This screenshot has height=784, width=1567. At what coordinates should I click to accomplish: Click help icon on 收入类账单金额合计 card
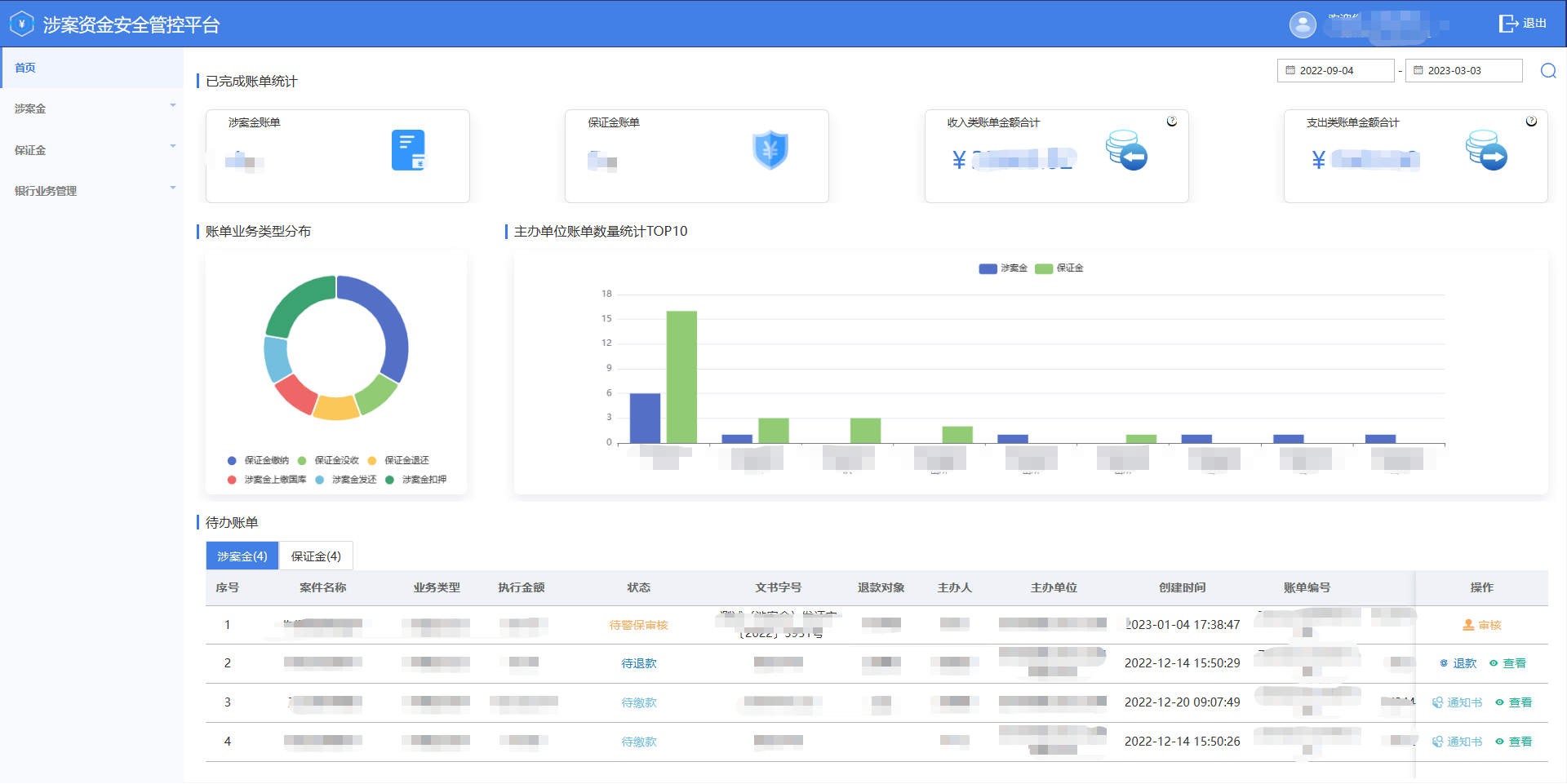pyautogui.click(x=1172, y=122)
